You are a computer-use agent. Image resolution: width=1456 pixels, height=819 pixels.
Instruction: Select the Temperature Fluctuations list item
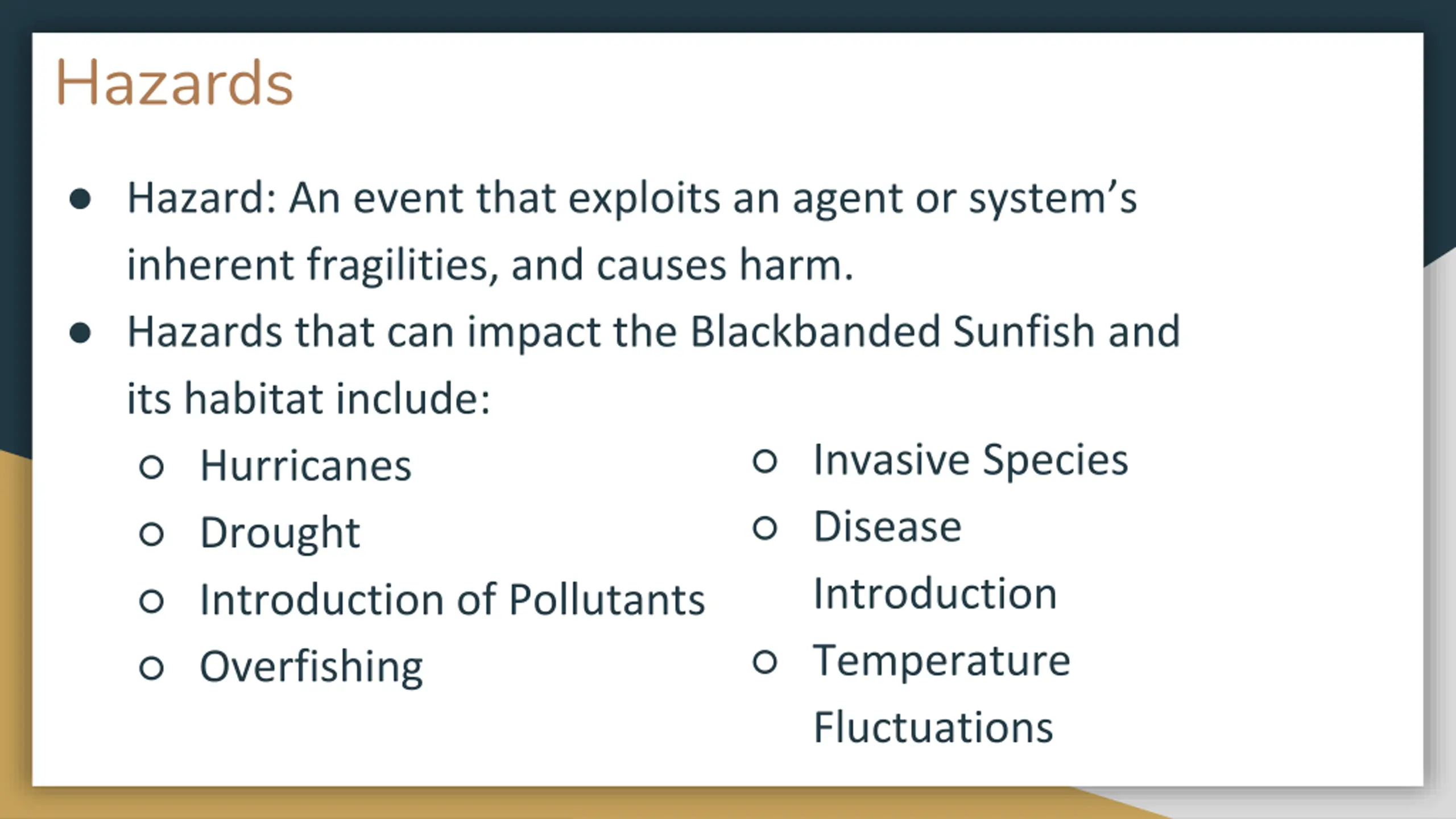point(942,693)
